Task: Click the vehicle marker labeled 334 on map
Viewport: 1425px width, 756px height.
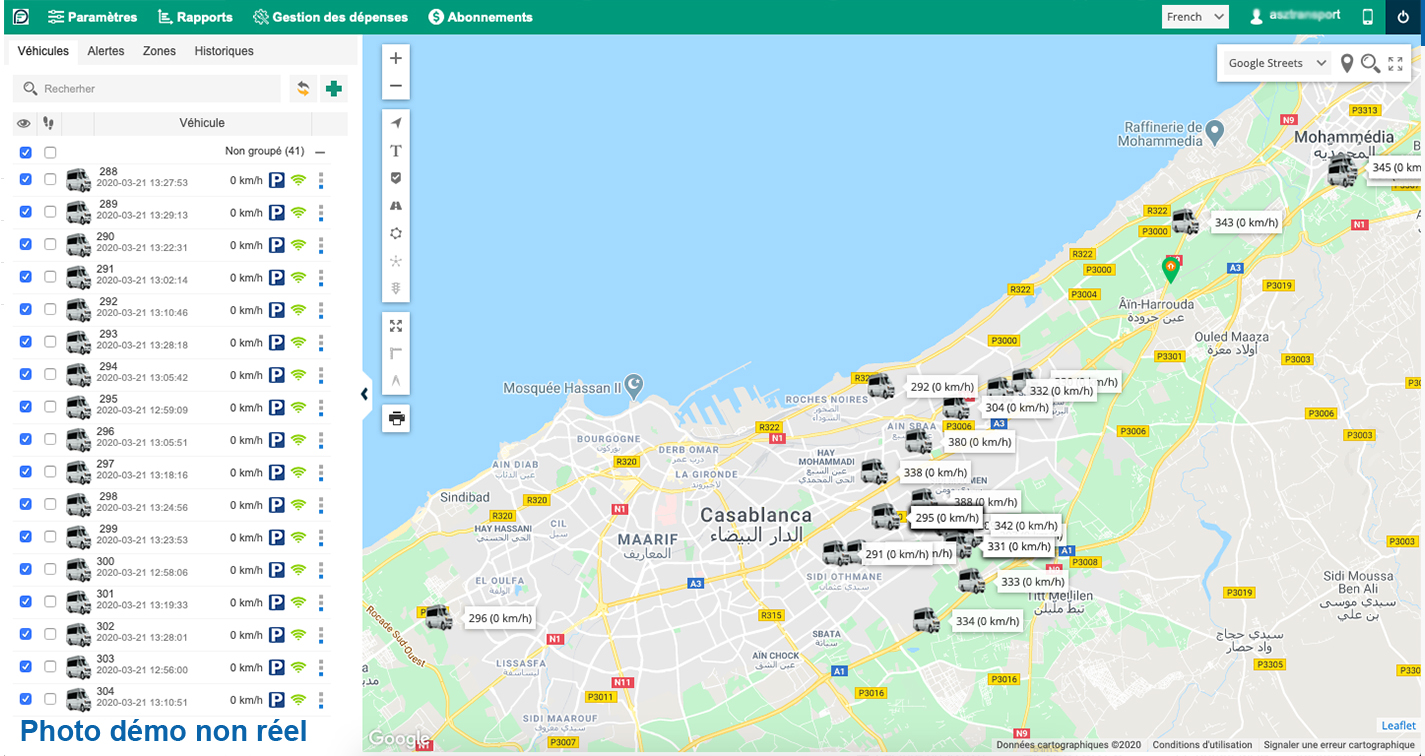Action: 925,620
